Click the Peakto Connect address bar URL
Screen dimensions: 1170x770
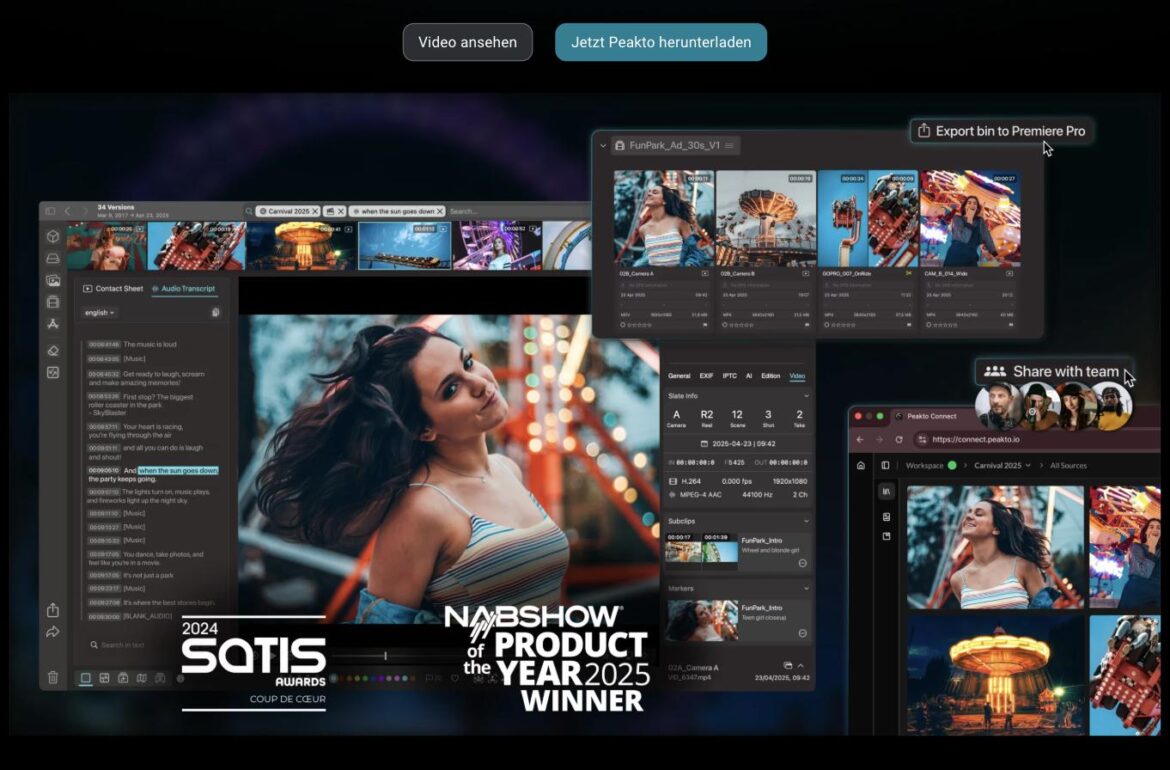click(x=975, y=439)
